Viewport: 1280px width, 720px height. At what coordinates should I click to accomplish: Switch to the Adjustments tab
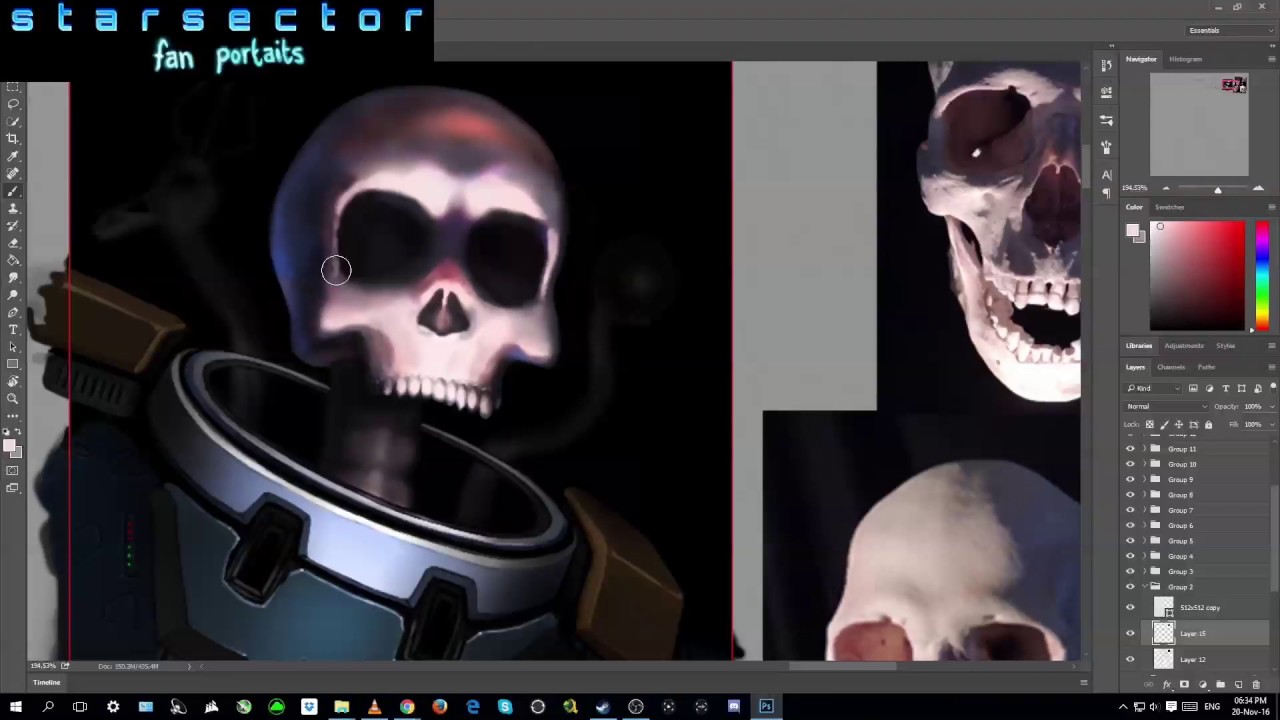(1186, 346)
